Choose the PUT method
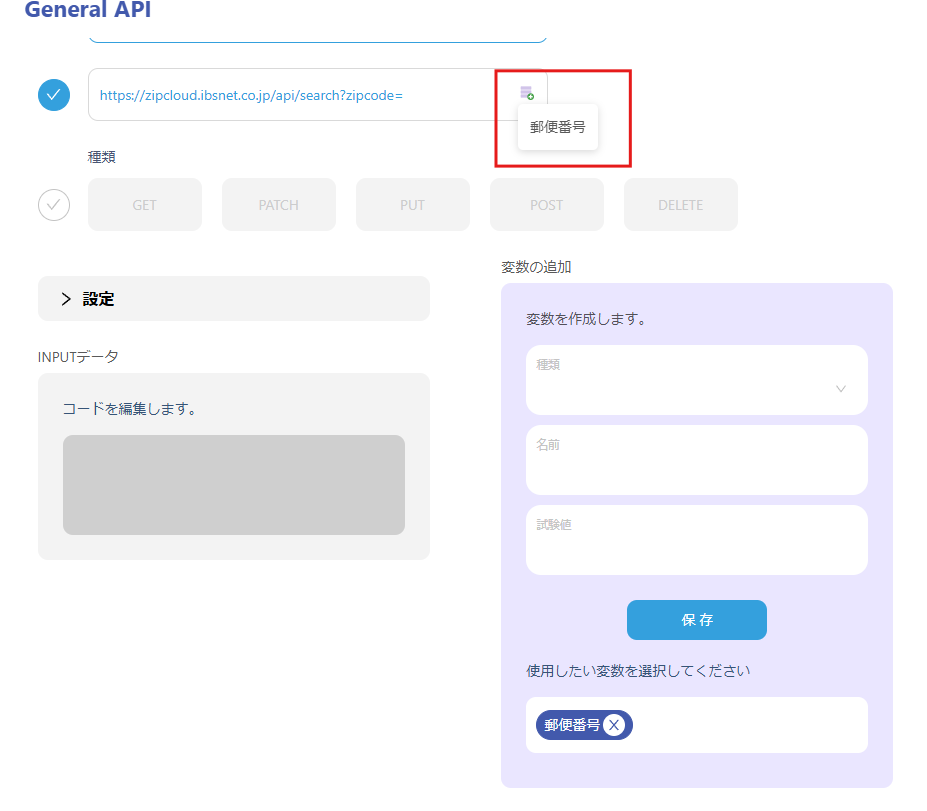 point(413,205)
